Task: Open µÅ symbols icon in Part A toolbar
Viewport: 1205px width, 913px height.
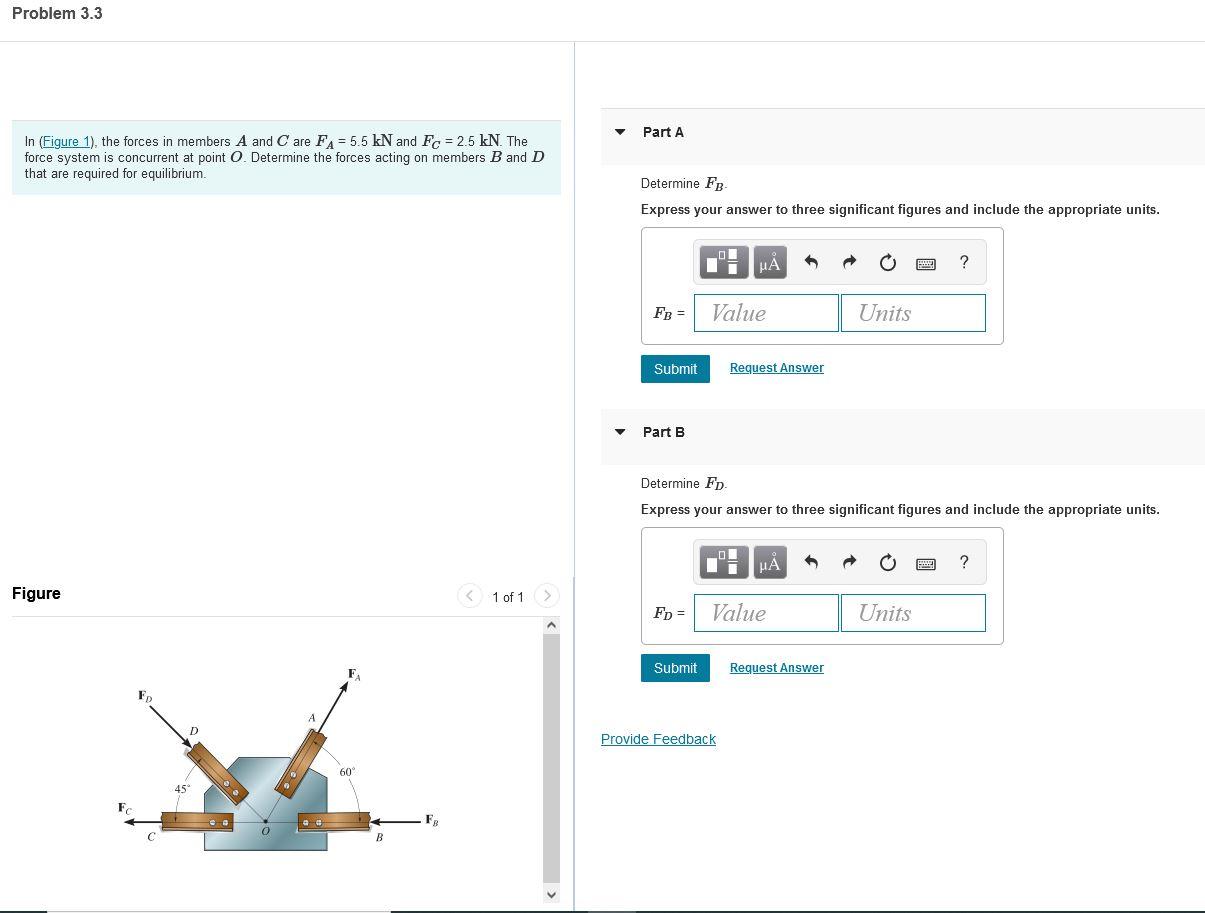Action: point(770,262)
